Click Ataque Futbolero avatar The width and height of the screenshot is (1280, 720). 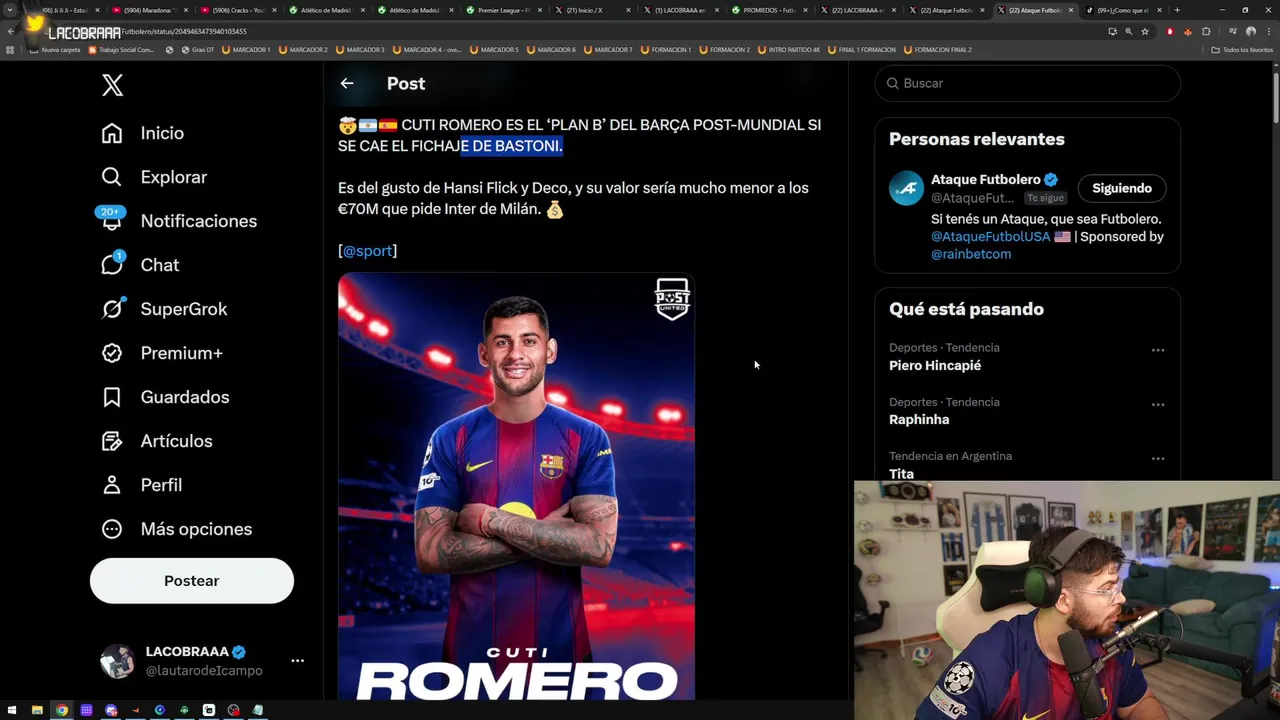pyautogui.click(x=907, y=188)
